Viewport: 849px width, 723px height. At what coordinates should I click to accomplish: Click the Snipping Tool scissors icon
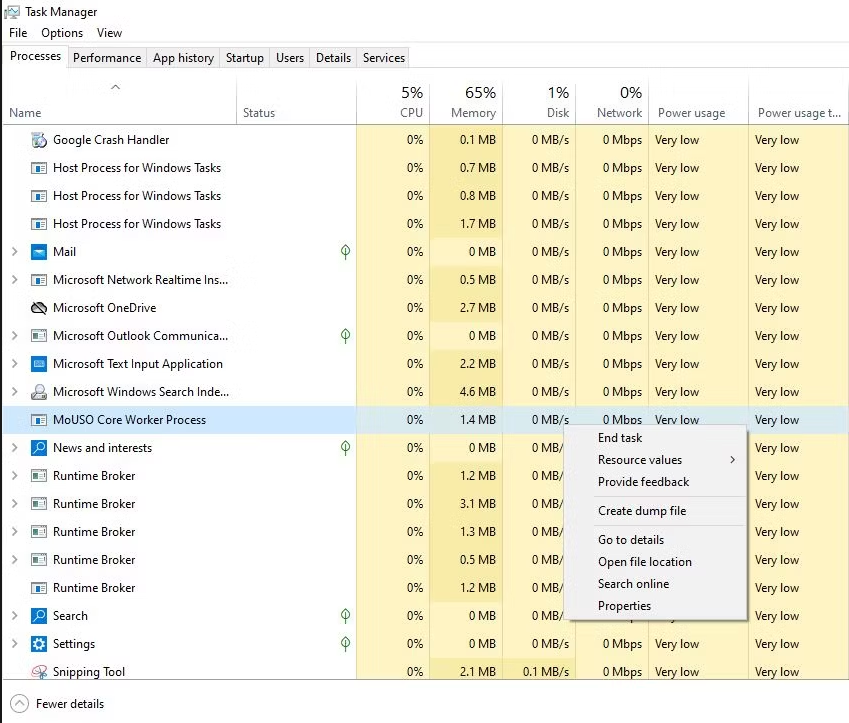coord(39,672)
